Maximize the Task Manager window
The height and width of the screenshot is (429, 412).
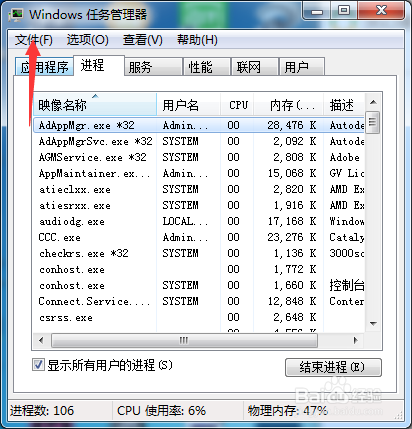344,10
